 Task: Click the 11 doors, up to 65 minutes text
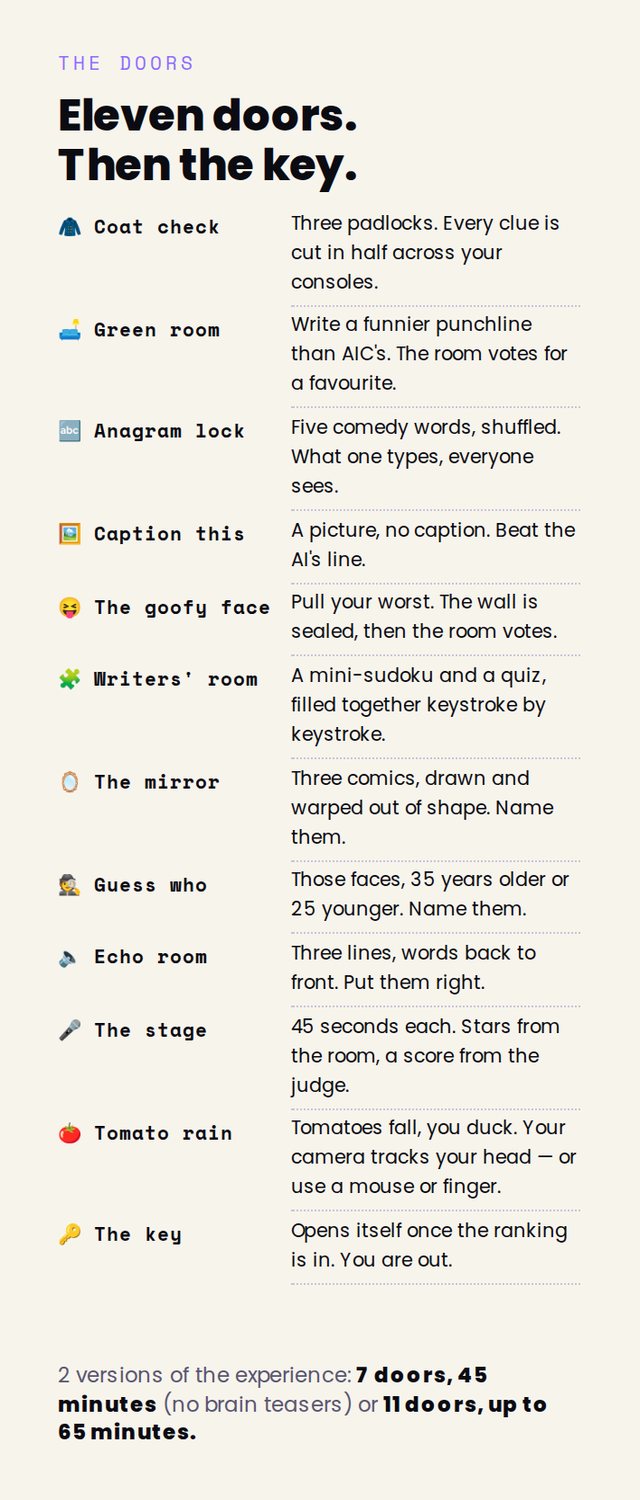tap(302, 1417)
